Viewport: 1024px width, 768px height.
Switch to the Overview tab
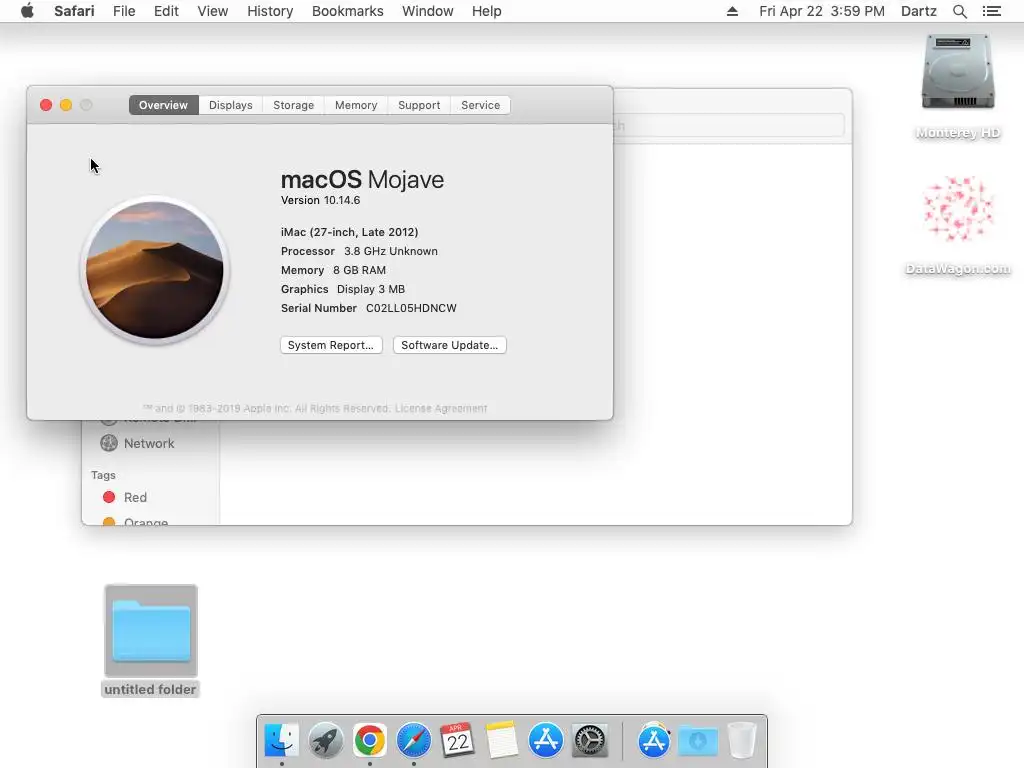[x=163, y=105]
